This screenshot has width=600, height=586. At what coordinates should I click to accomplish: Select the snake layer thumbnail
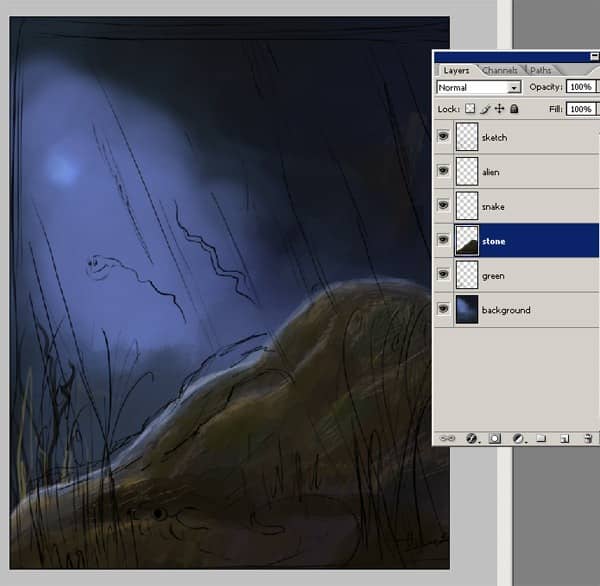[467, 206]
